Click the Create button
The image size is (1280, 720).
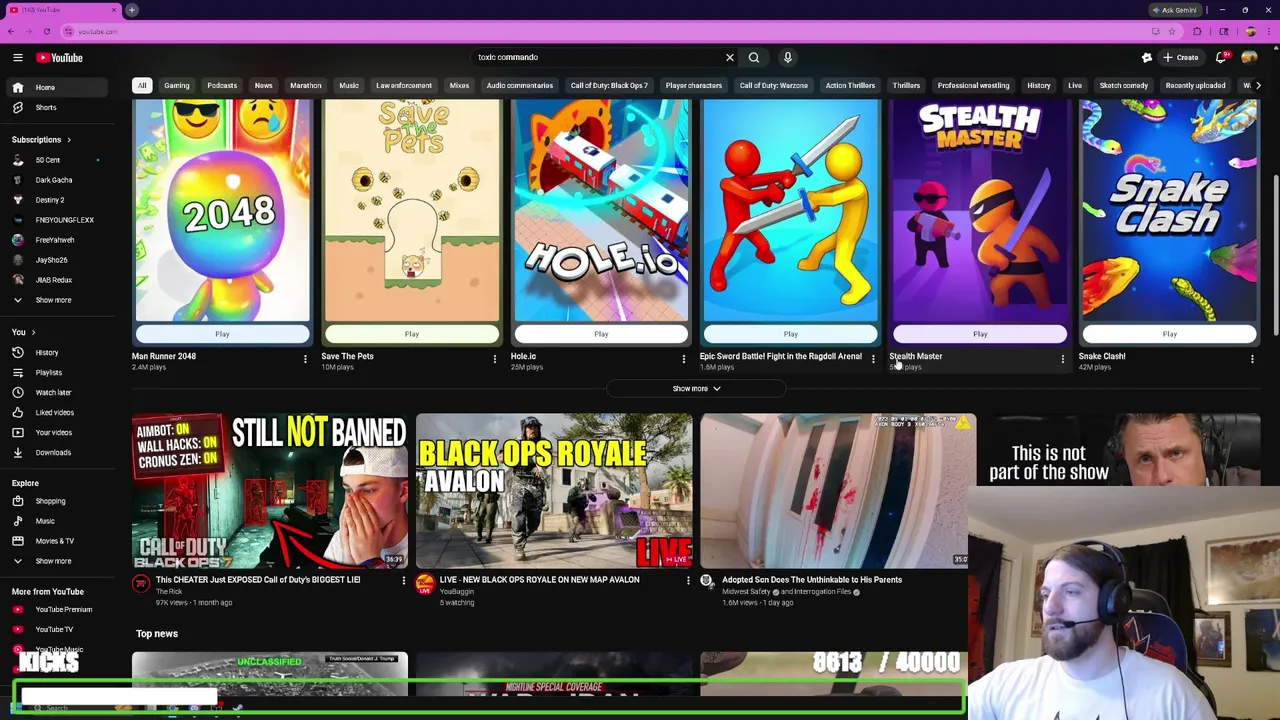[x=1180, y=57]
